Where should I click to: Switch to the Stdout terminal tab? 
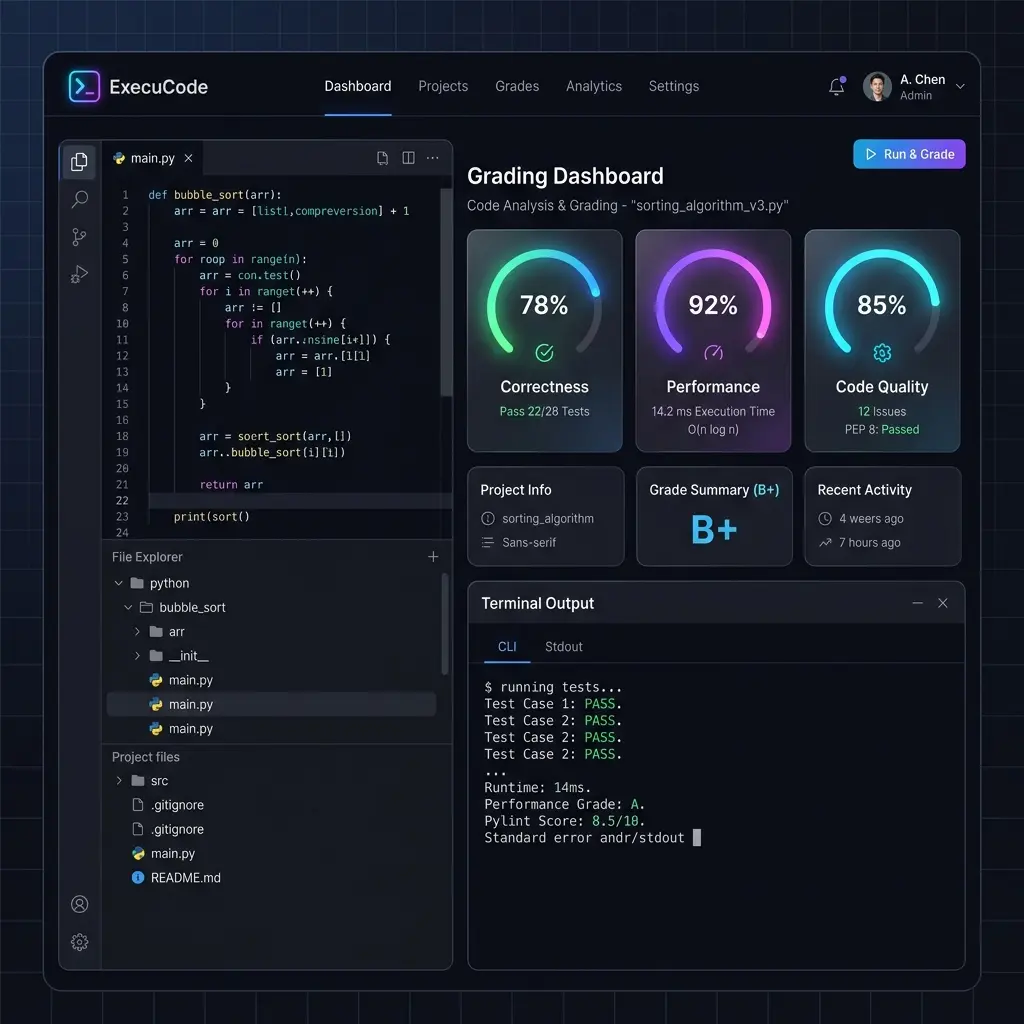coord(564,647)
